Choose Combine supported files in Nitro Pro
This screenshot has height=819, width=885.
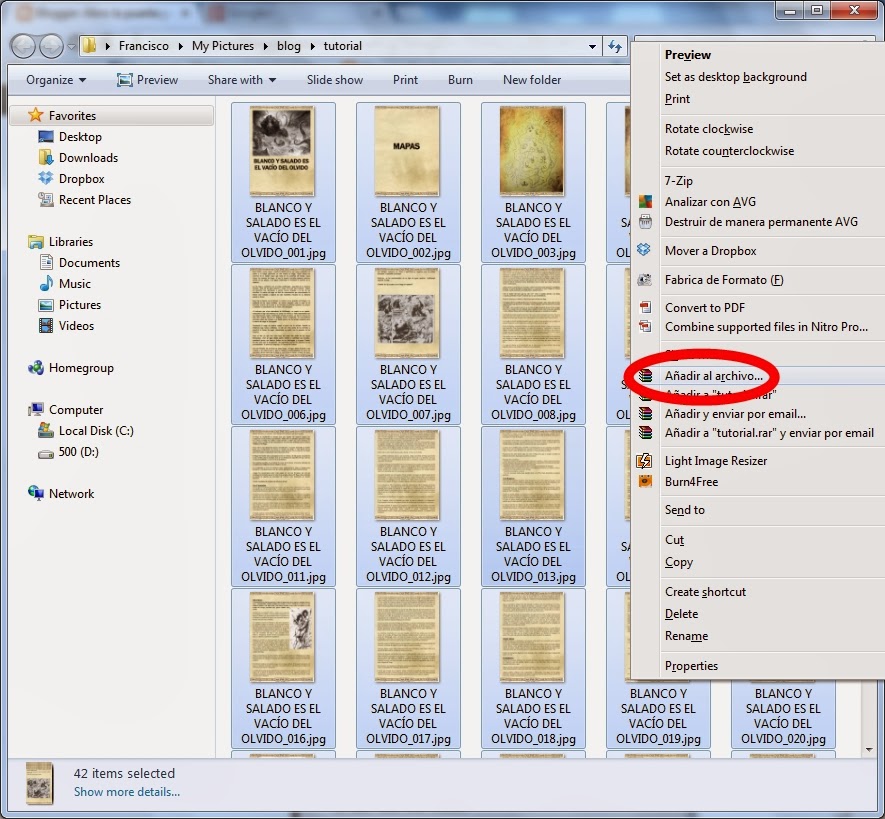coord(766,327)
